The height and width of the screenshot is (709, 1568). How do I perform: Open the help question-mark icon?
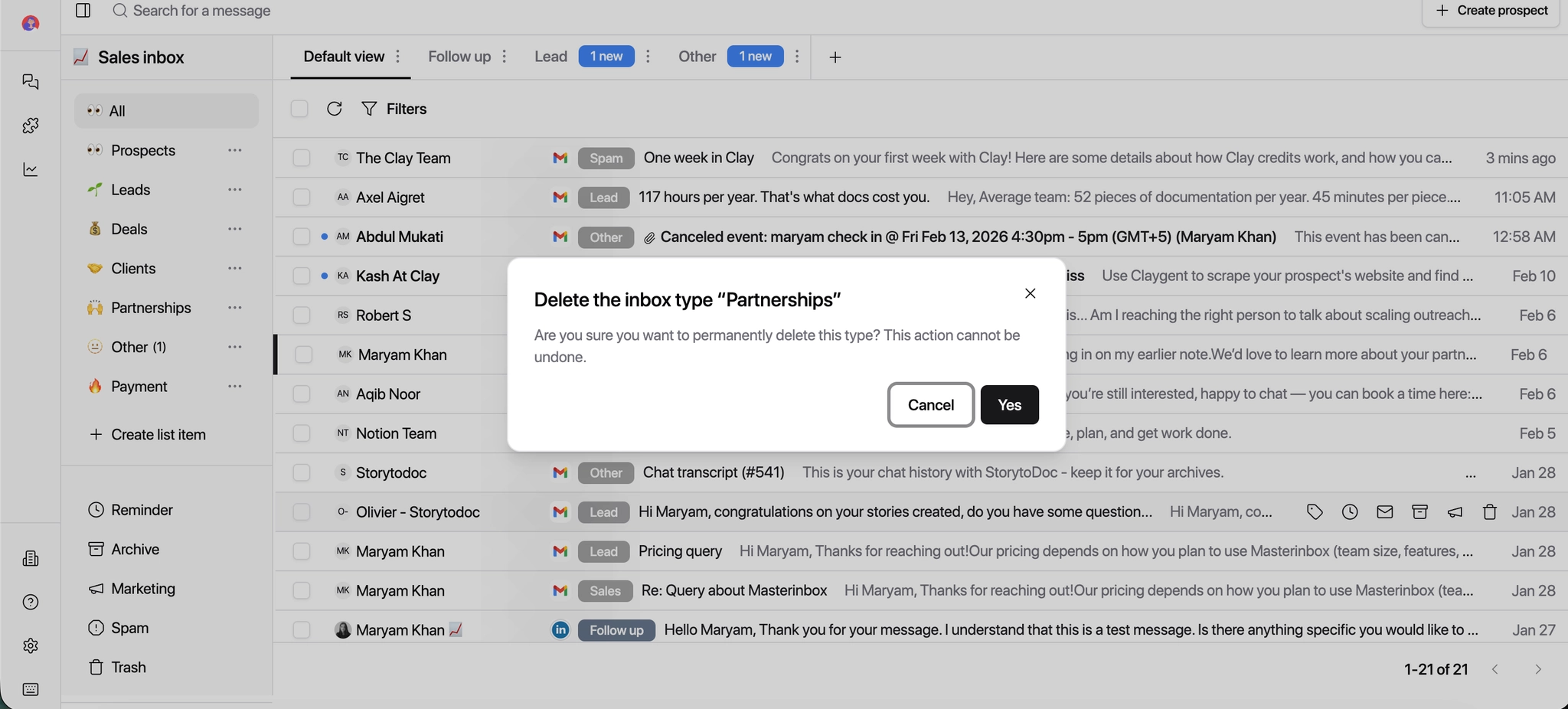31,603
